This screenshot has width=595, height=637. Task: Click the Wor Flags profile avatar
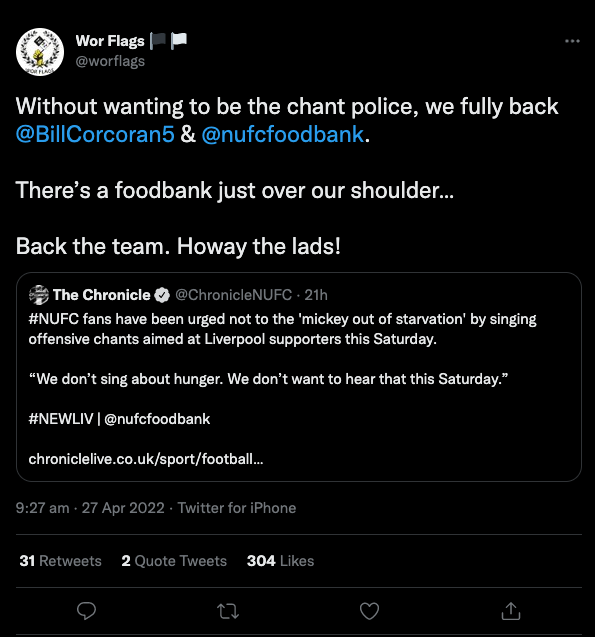click(x=40, y=52)
